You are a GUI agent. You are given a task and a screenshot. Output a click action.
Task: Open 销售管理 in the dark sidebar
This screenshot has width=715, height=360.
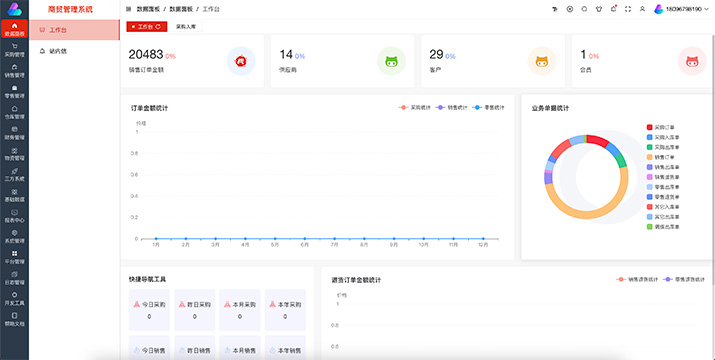click(x=15, y=71)
